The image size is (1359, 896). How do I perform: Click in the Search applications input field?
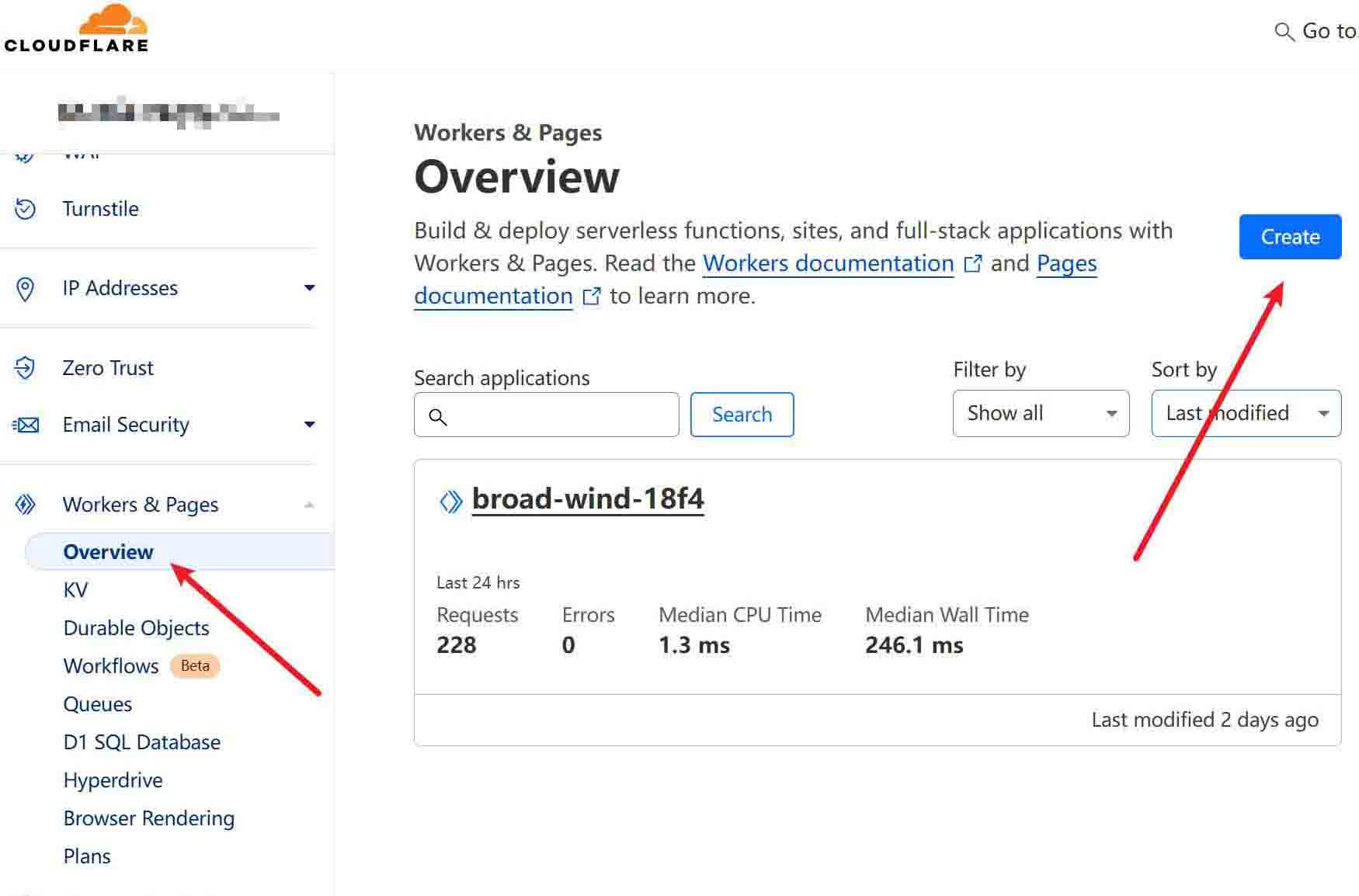(546, 415)
